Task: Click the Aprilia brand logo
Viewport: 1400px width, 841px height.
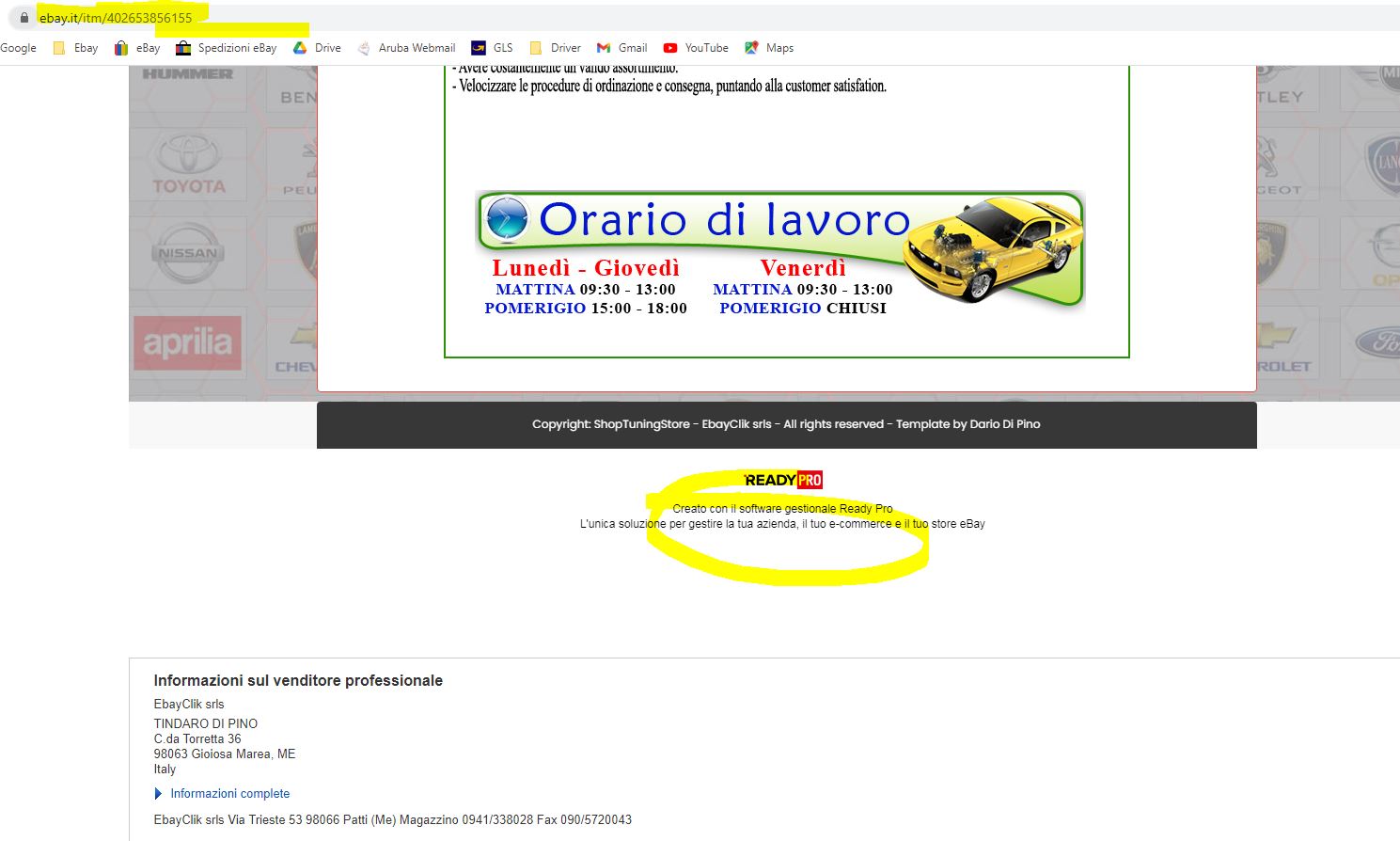Action: pos(187,343)
